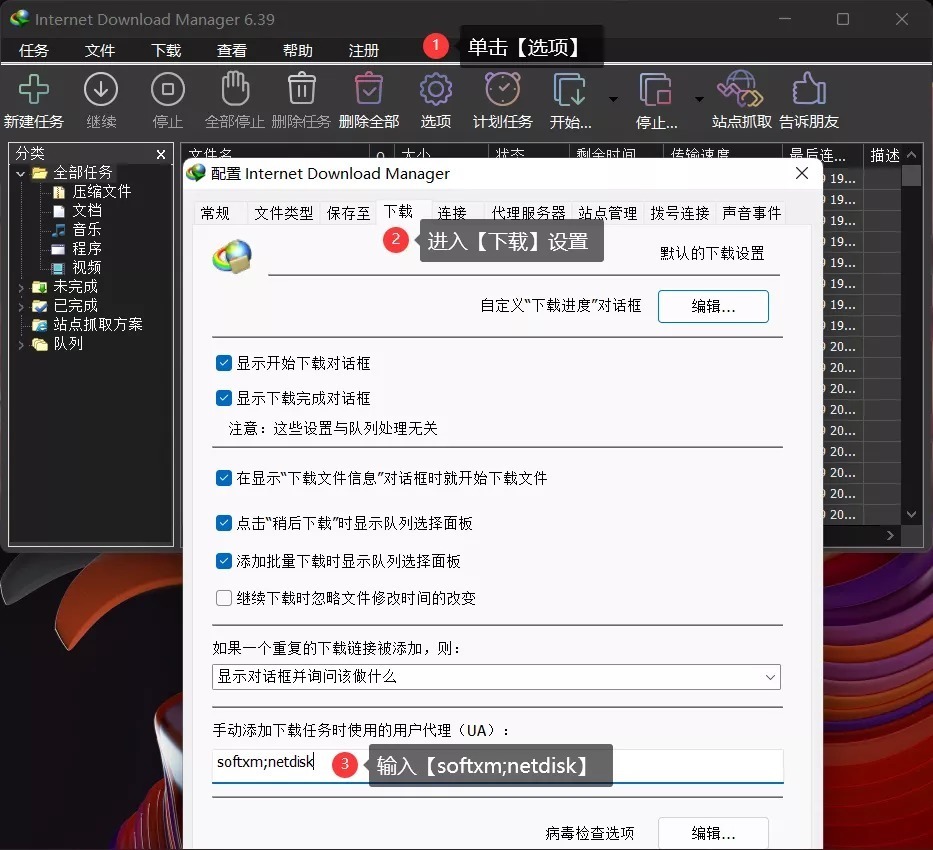This screenshot has width=933, height=850.
Task: Click 编辑 button beside 病毒检查选项
Action: (x=712, y=833)
